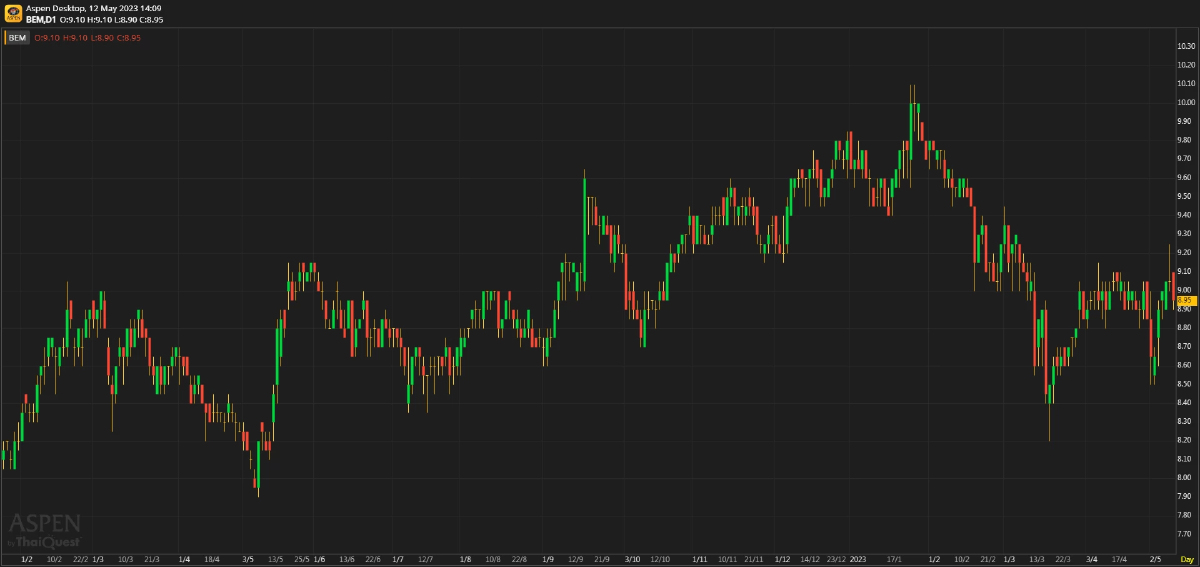Click the 9.50 price axis label
The height and width of the screenshot is (567, 1200).
[1185, 196]
